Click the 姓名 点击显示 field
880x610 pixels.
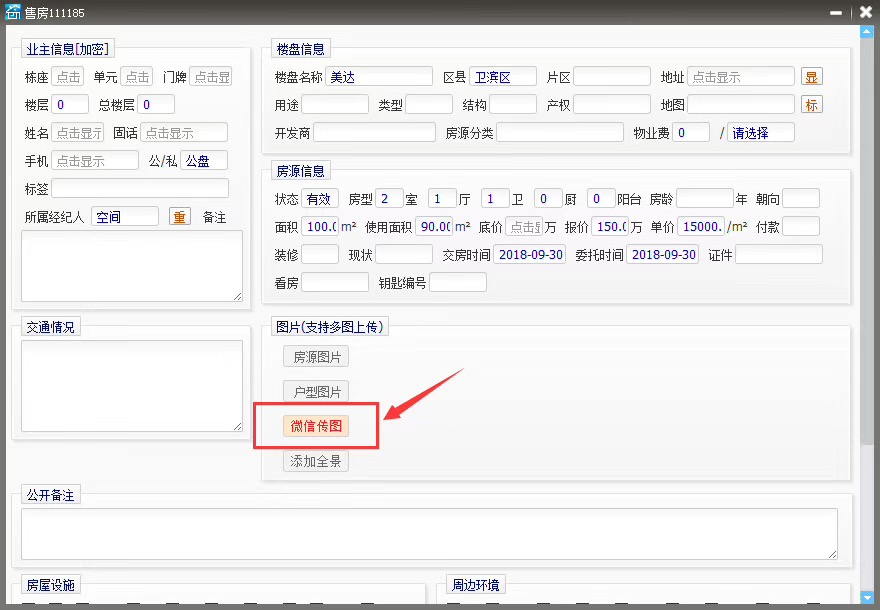click(77, 133)
